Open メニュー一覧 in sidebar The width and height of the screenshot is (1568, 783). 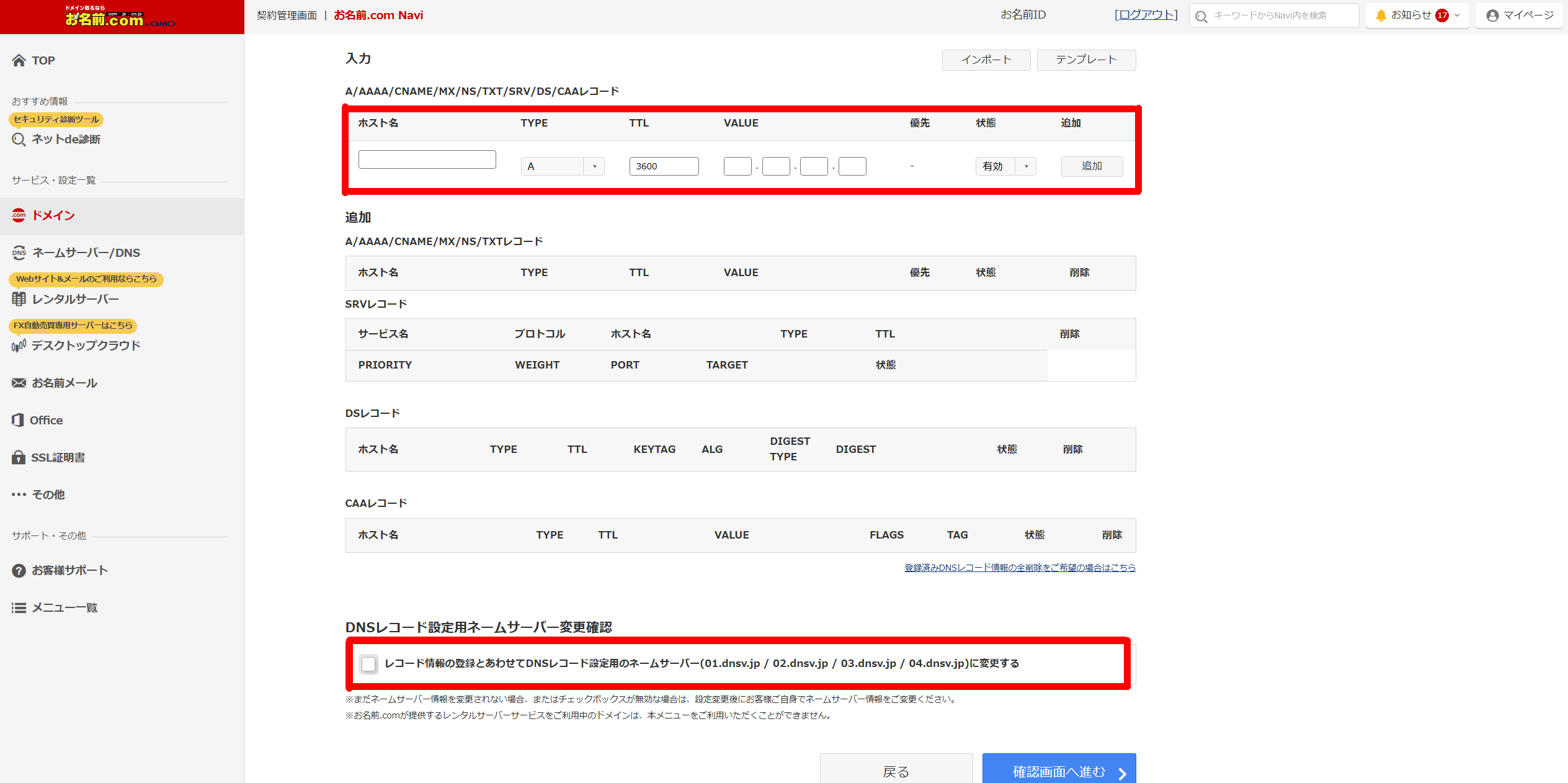coord(65,607)
